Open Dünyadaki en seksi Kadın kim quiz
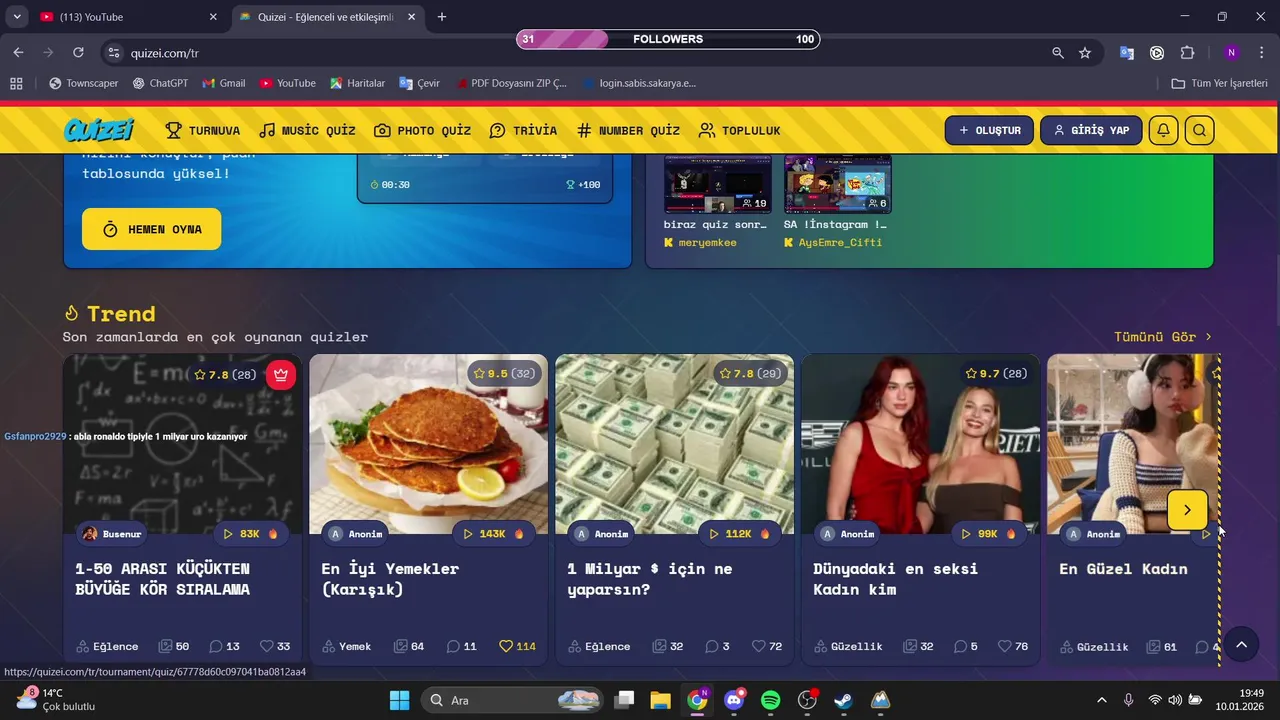Image resolution: width=1280 pixels, height=720 pixels. 895,579
